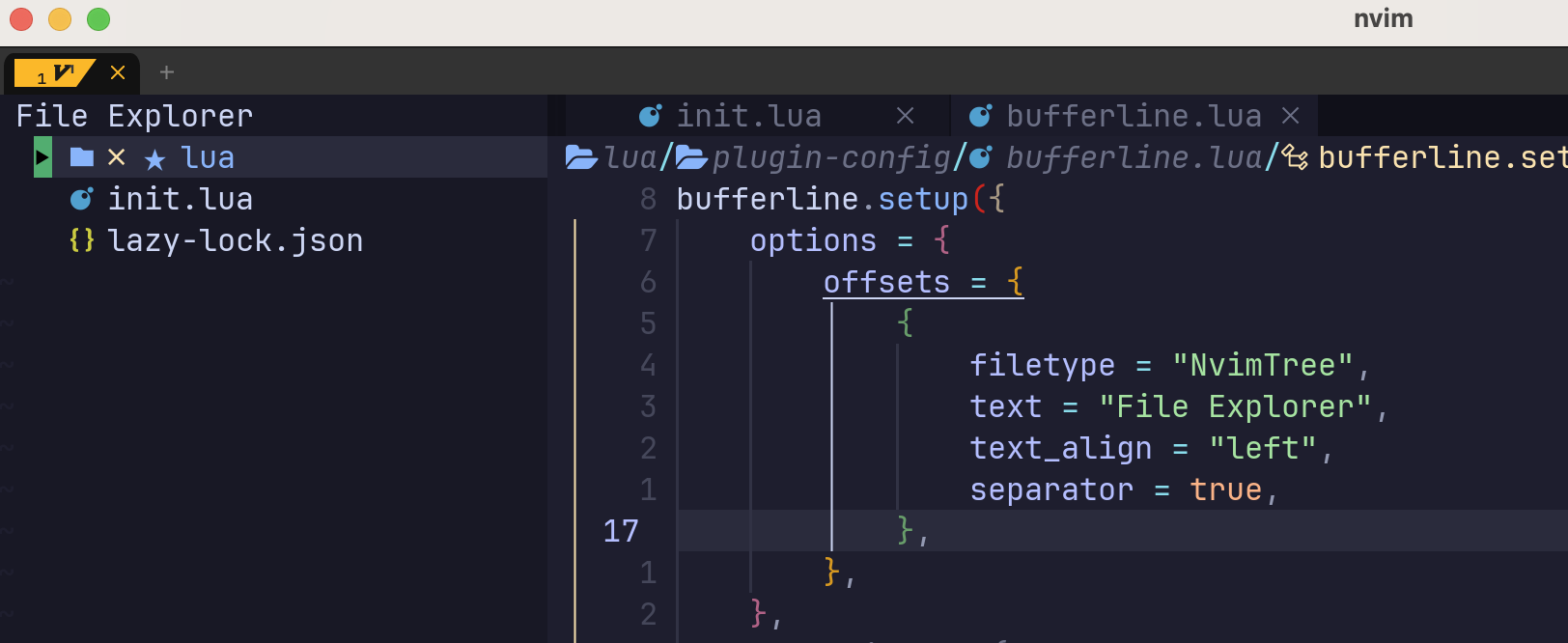Close the bufferline.lua buffer tab
The height and width of the screenshot is (643, 1568).
click(x=1290, y=116)
